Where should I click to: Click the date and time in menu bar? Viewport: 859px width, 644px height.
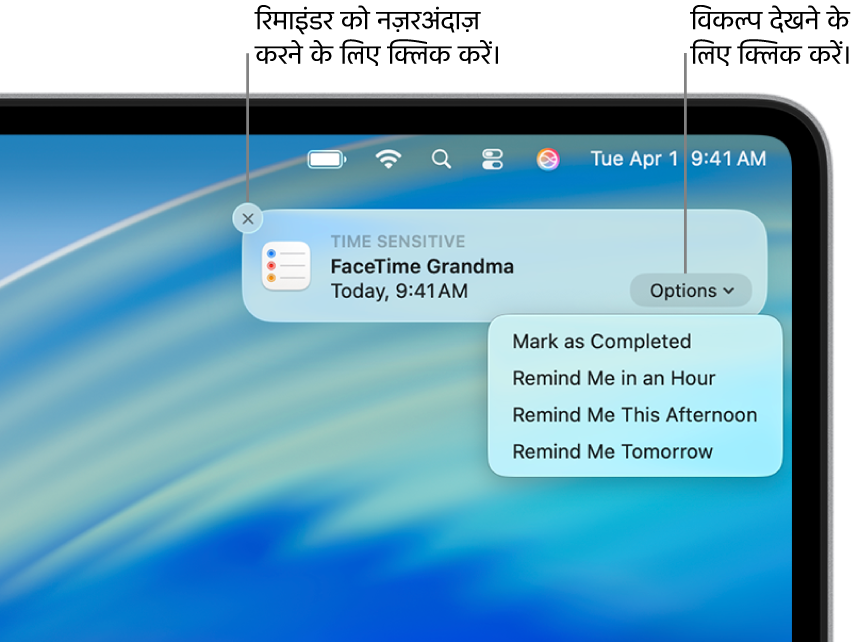[x=678, y=159]
